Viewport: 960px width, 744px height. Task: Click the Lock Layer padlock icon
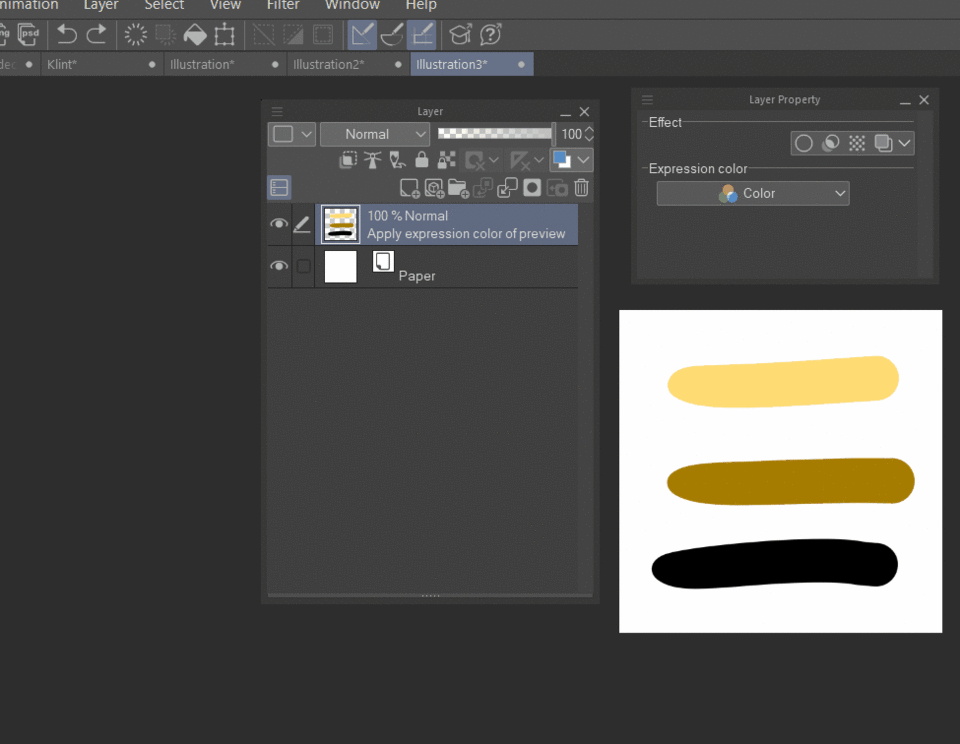[422, 160]
